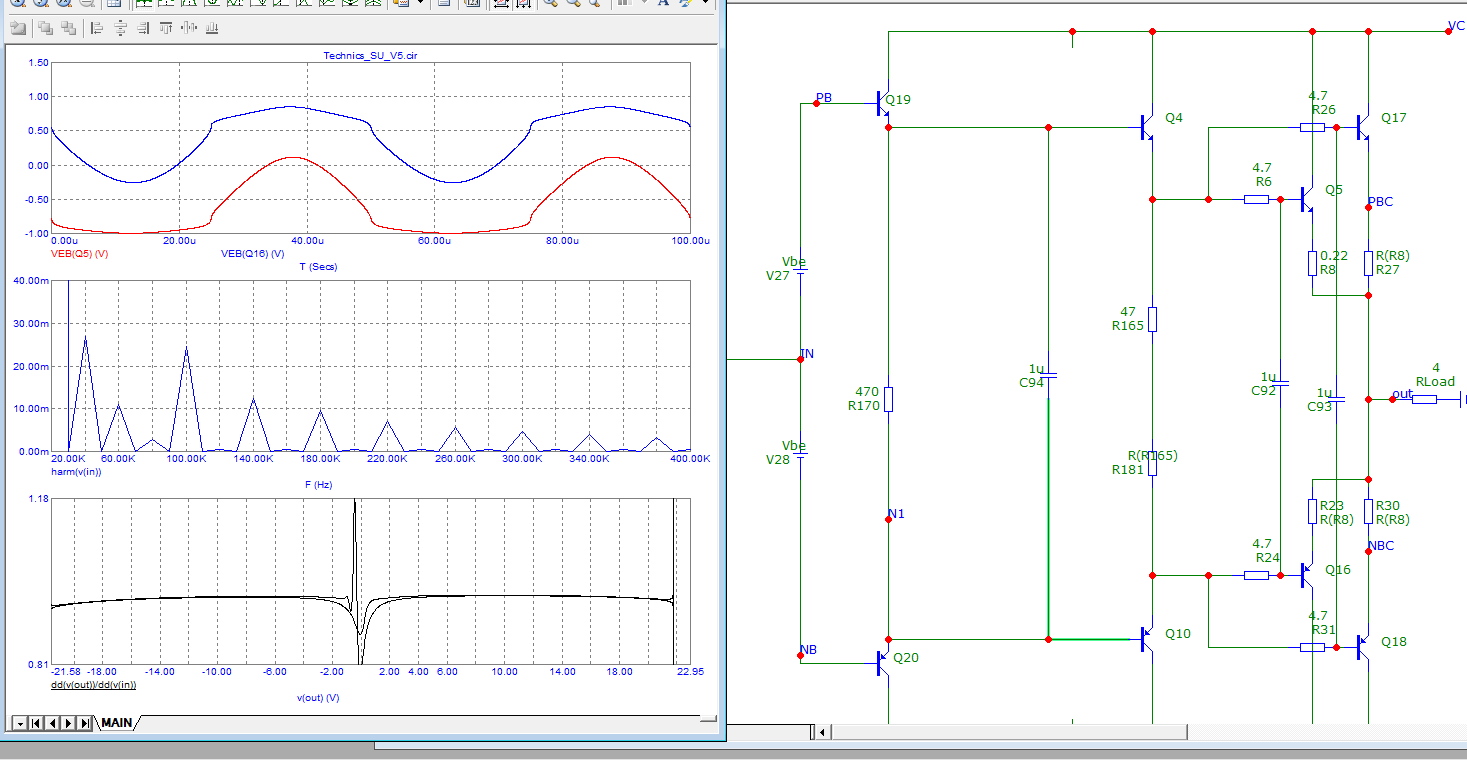Click the PB node label
Image resolution: width=1467 pixels, height=761 pixels.
pos(824,98)
